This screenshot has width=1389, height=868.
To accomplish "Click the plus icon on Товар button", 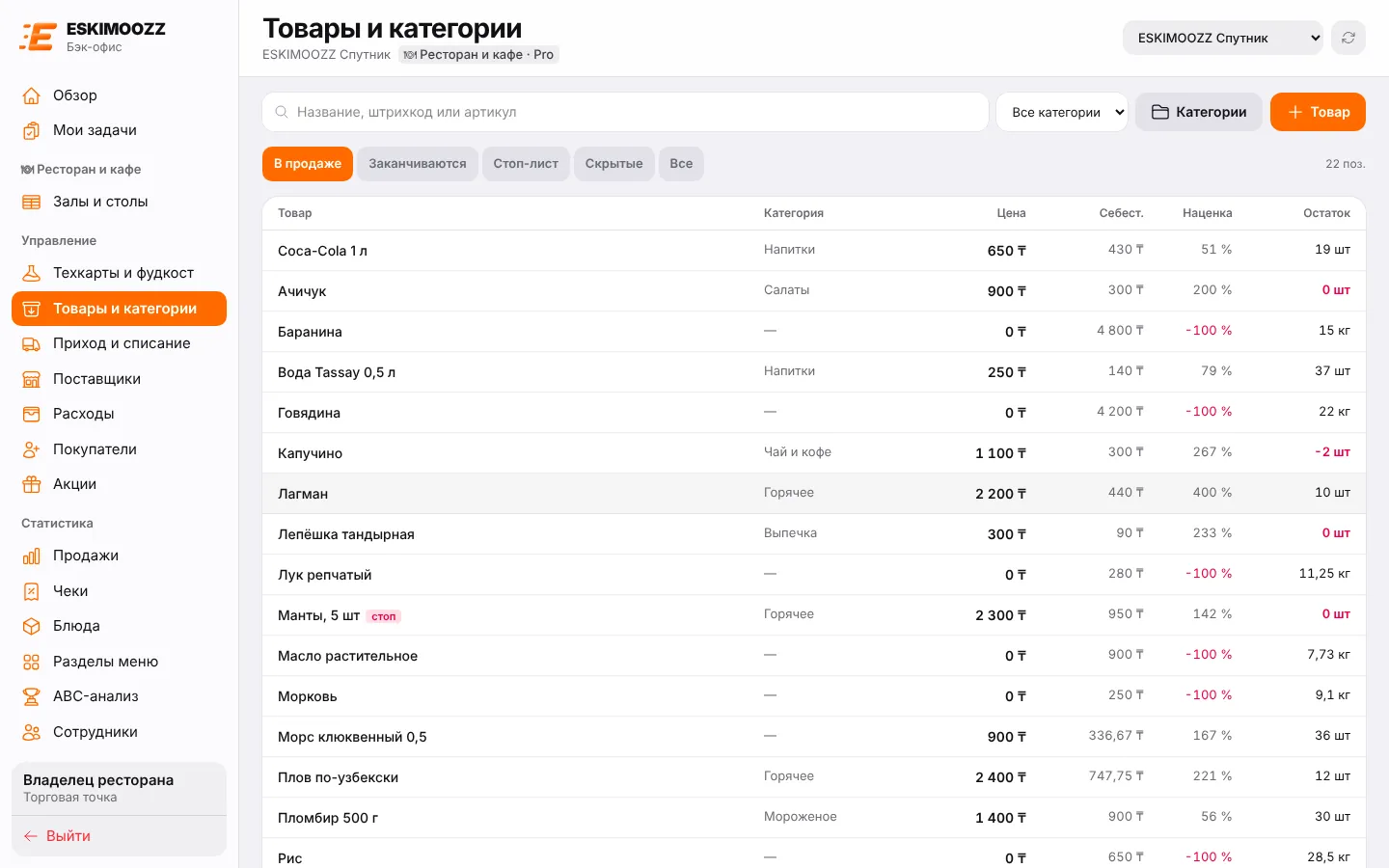I will click(1295, 112).
